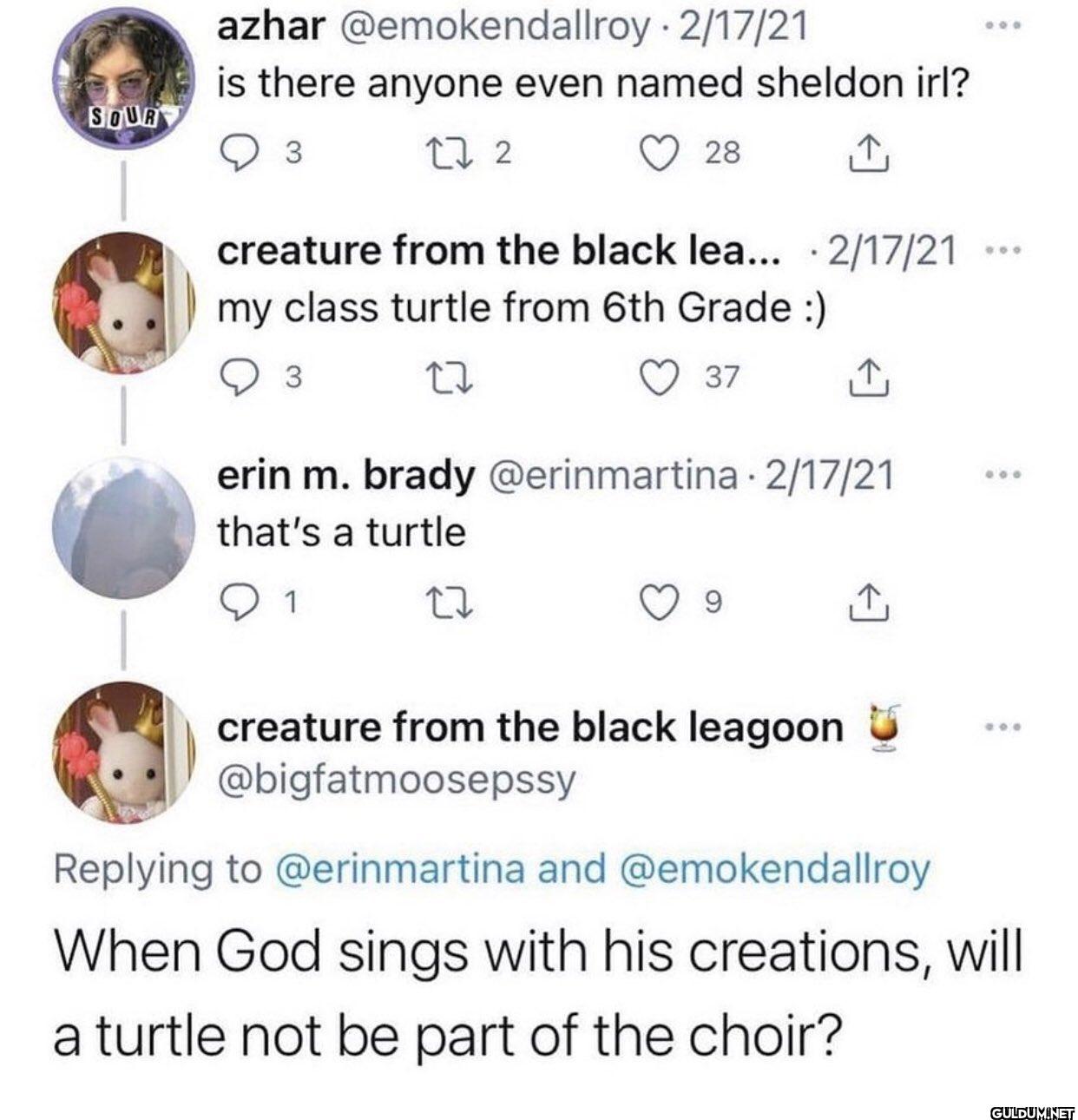The height and width of the screenshot is (1120, 1078).
Task: Share erin m. brady's tweet
Action: [x=868, y=601]
